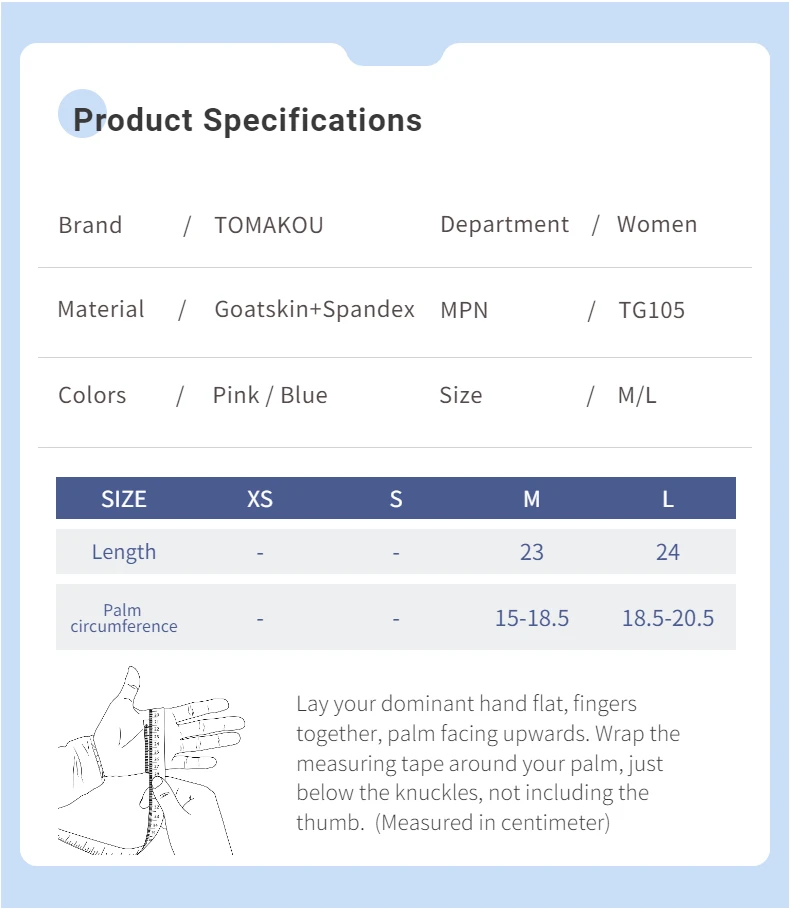Click the XS column header
790x909 pixels.
pyautogui.click(x=260, y=499)
